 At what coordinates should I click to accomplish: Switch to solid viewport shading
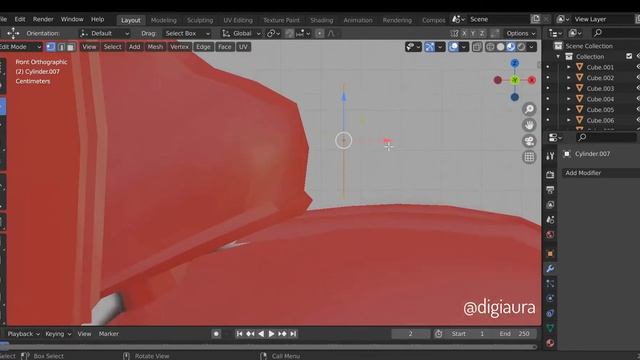tap(500, 47)
